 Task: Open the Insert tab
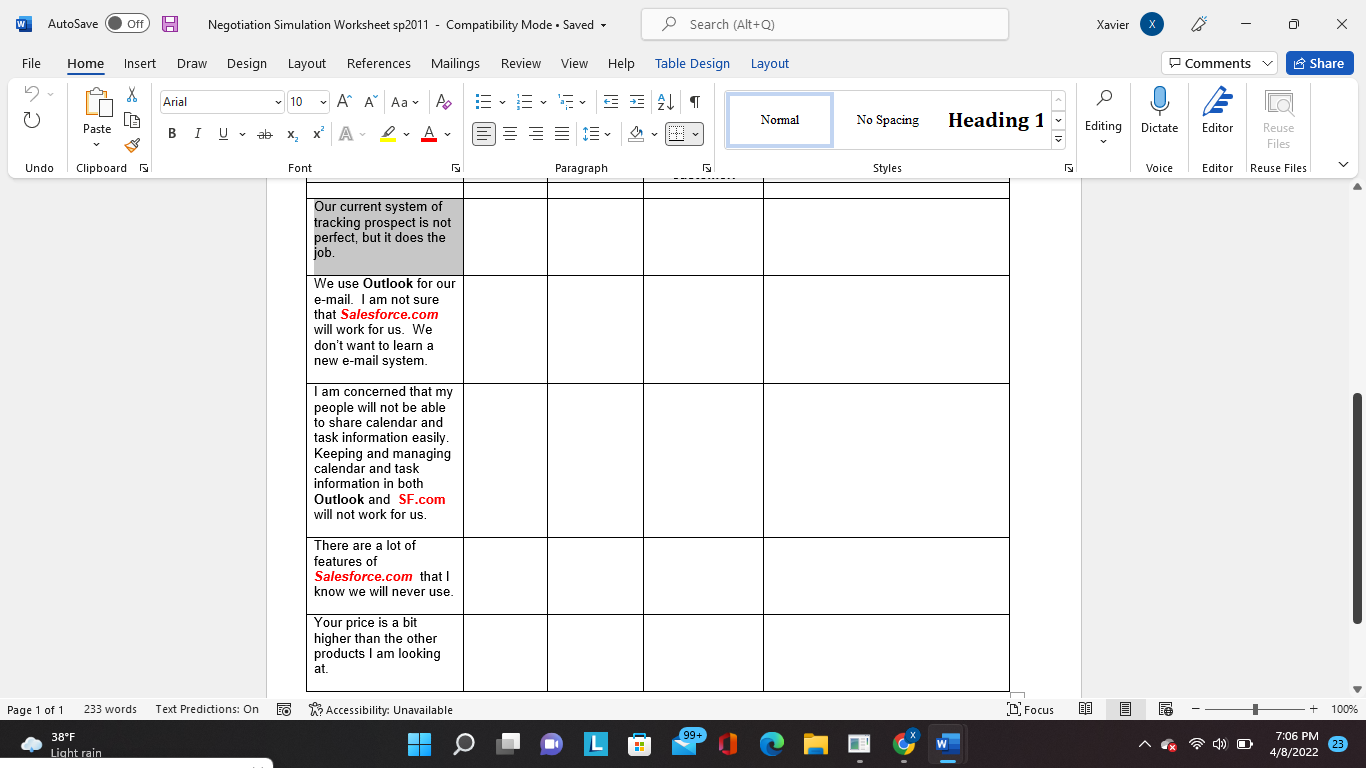[140, 63]
